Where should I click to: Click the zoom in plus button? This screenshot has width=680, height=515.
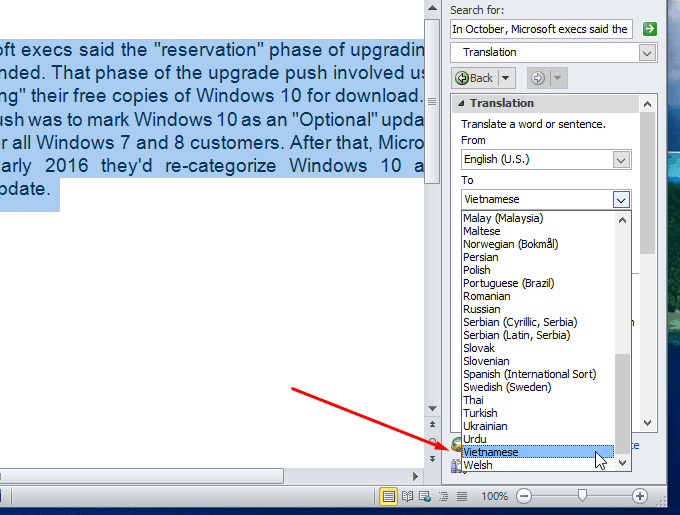coord(640,496)
